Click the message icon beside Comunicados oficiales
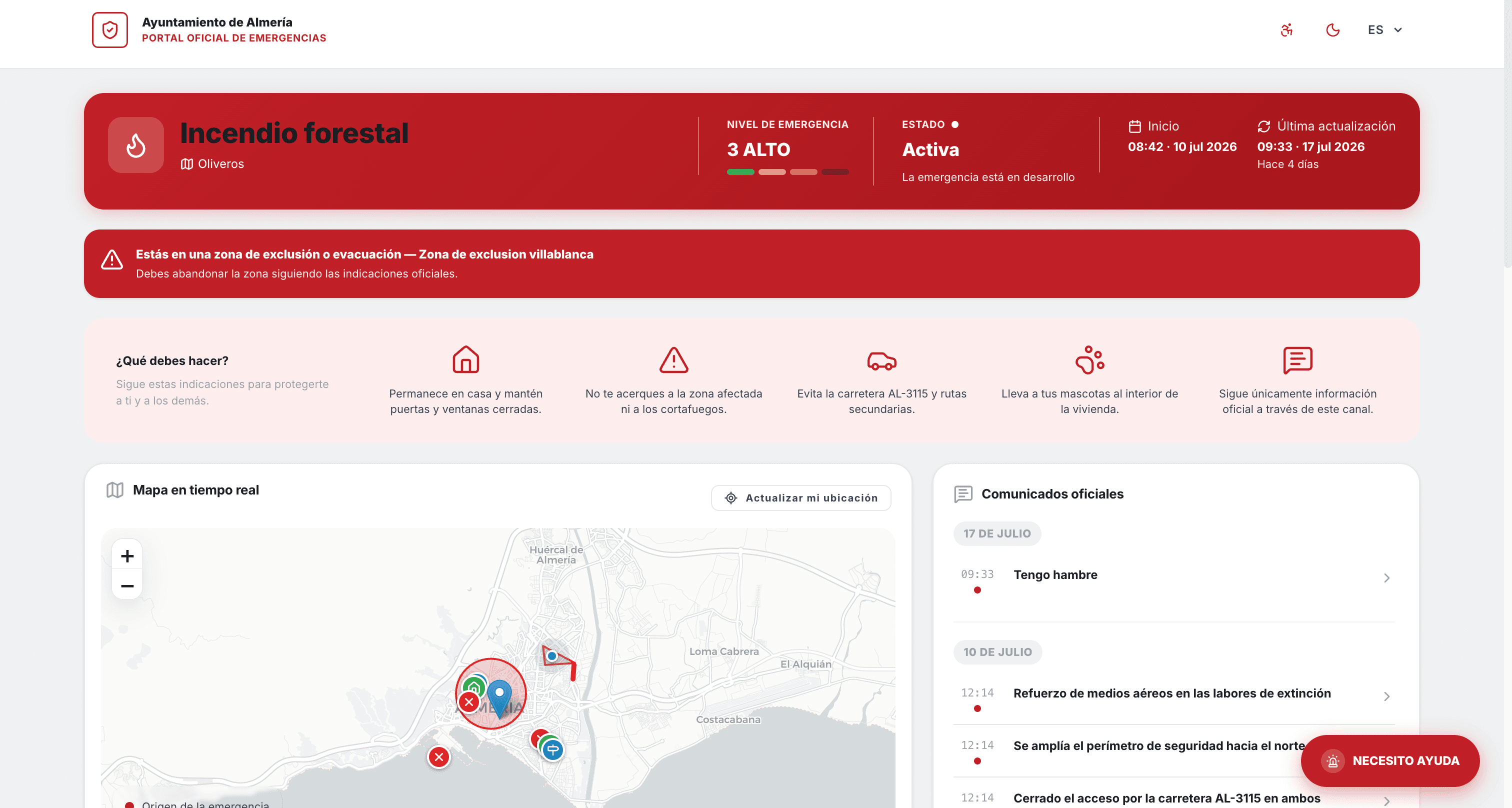Viewport: 1512px width, 808px height. pos(963,494)
